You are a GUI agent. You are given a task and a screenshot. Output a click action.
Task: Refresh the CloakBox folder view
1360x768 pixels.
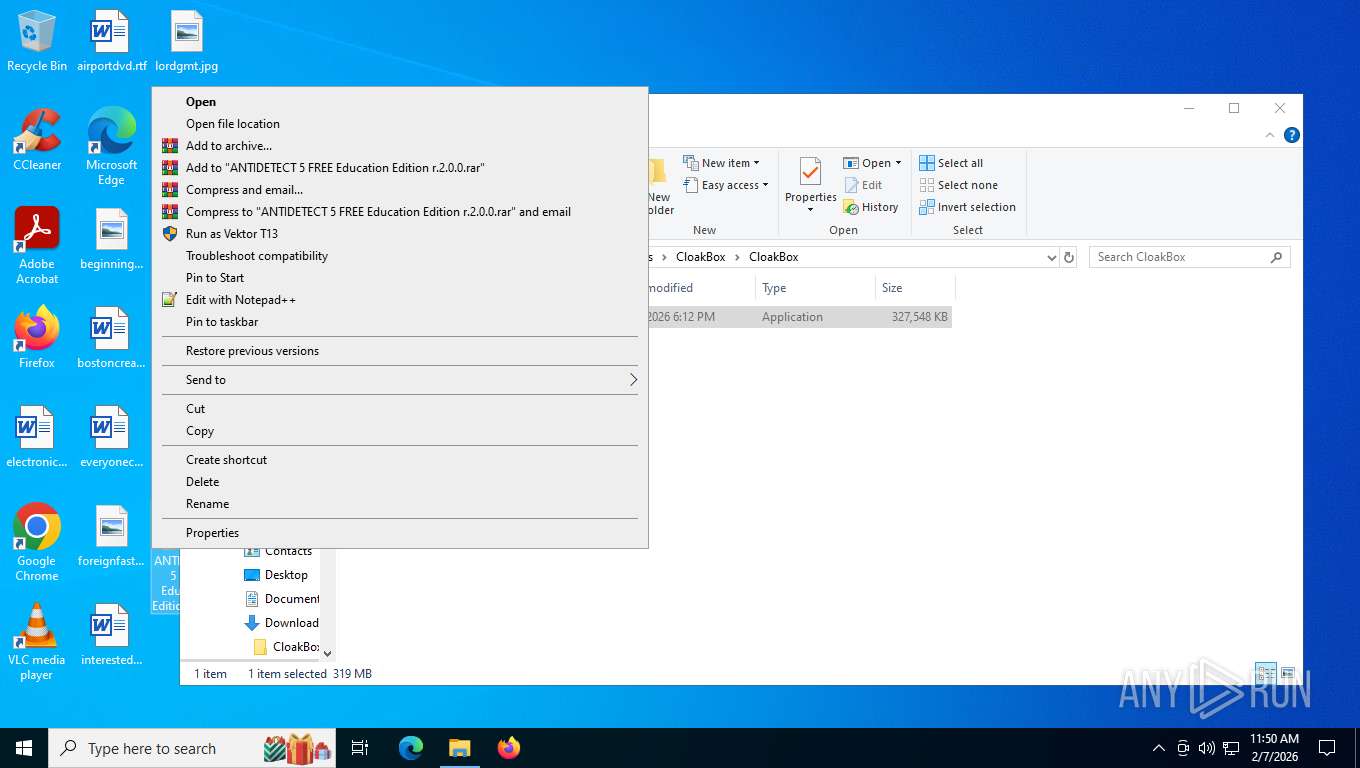click(1069, 257)
